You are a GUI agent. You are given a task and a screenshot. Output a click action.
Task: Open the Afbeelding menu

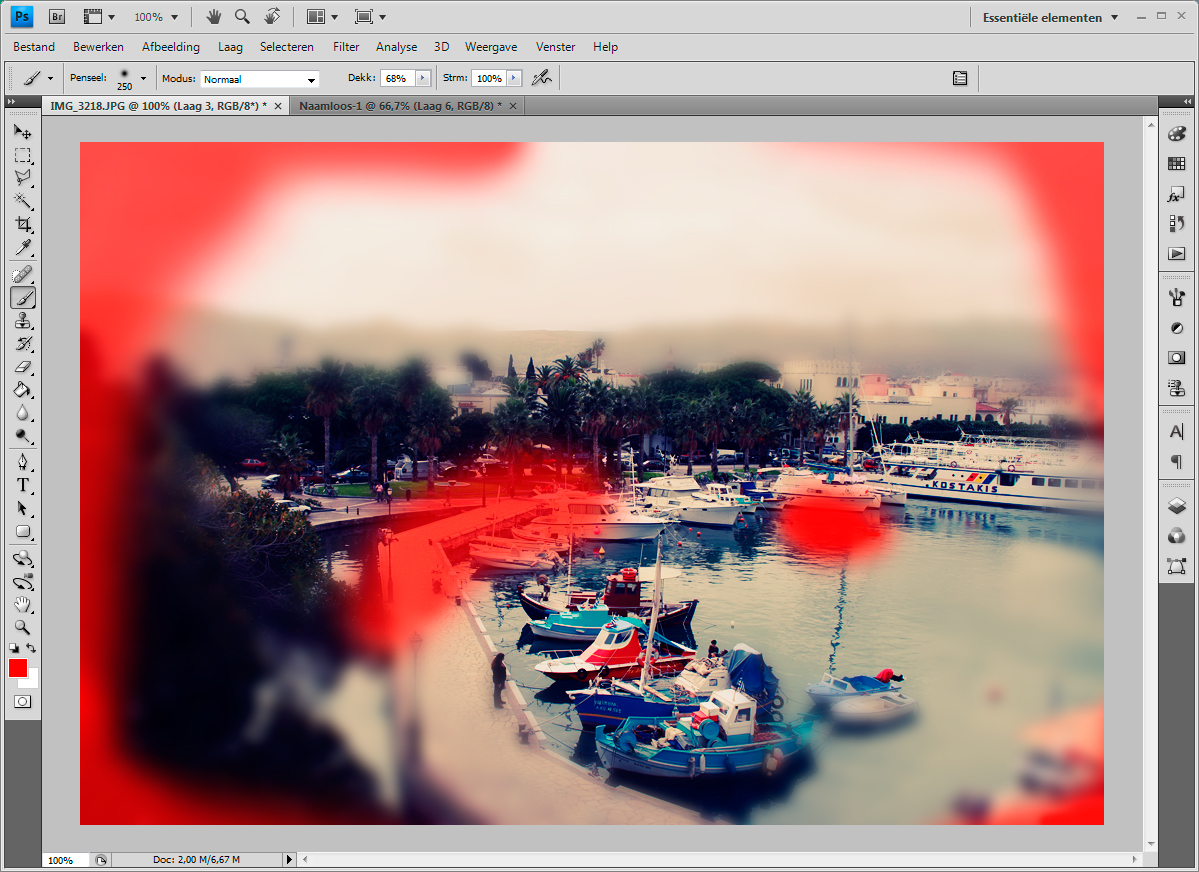tap(171, 47)
